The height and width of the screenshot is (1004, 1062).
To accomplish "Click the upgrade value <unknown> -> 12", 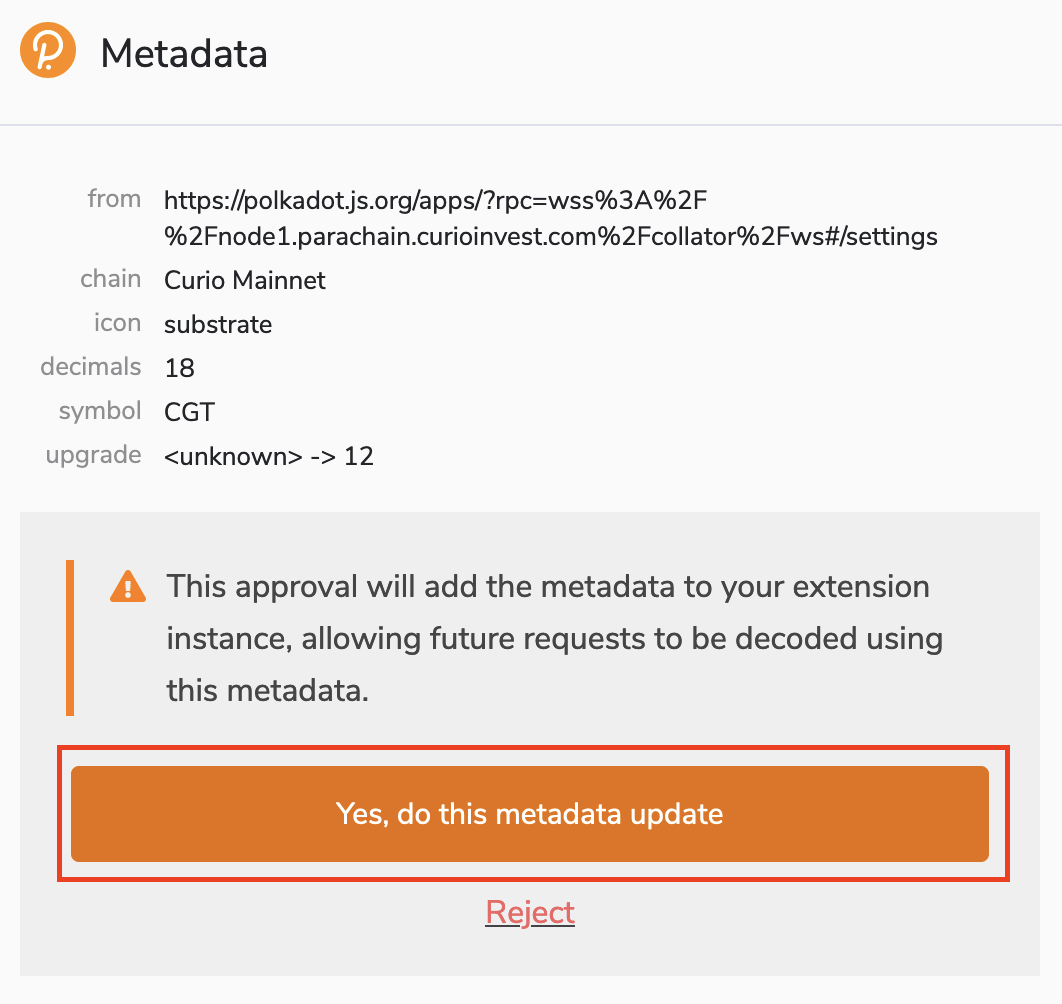I will [x=269, y=456].
